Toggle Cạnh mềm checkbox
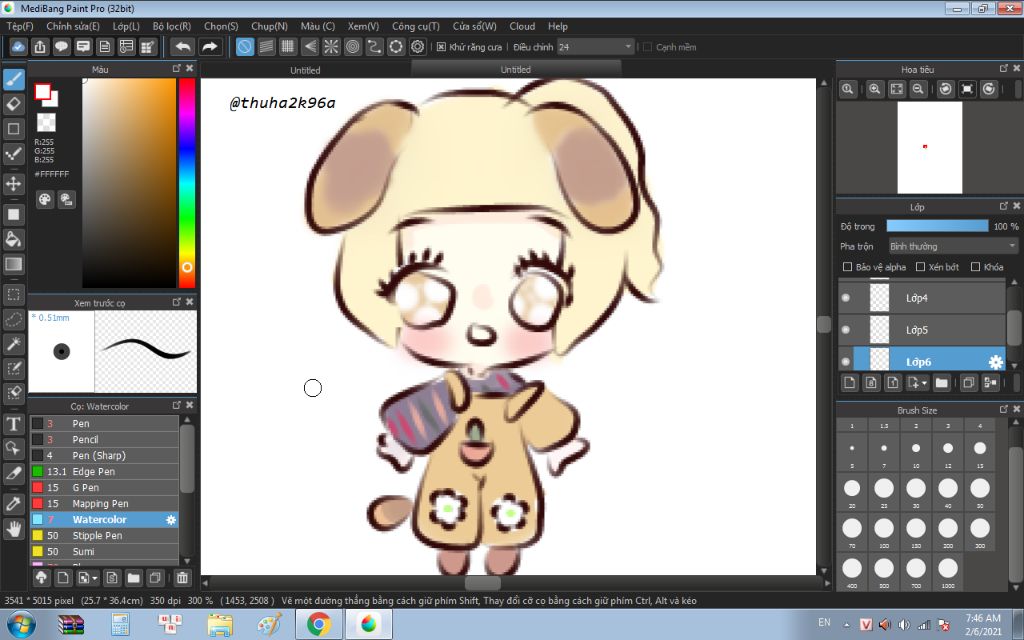The image size is (1024, 640). (x=648, y=47)
